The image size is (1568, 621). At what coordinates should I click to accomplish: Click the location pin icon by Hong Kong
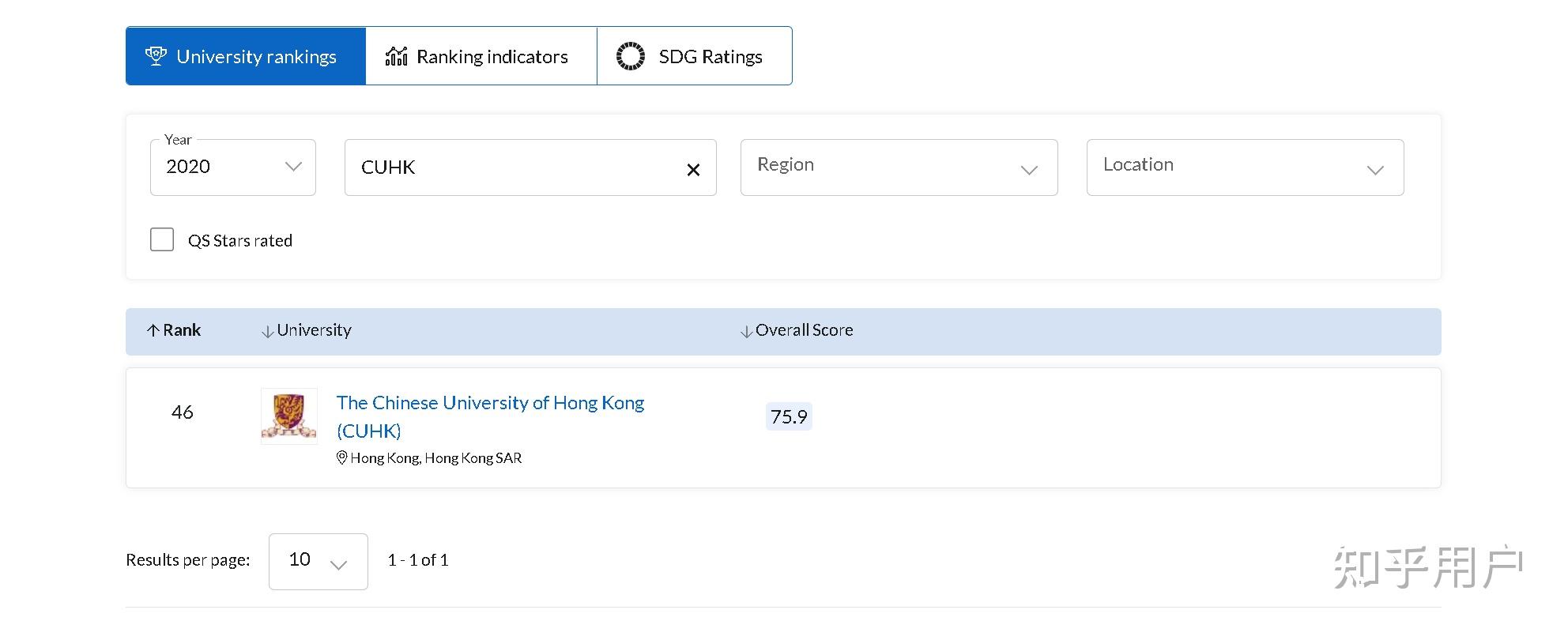click(342, 457)
